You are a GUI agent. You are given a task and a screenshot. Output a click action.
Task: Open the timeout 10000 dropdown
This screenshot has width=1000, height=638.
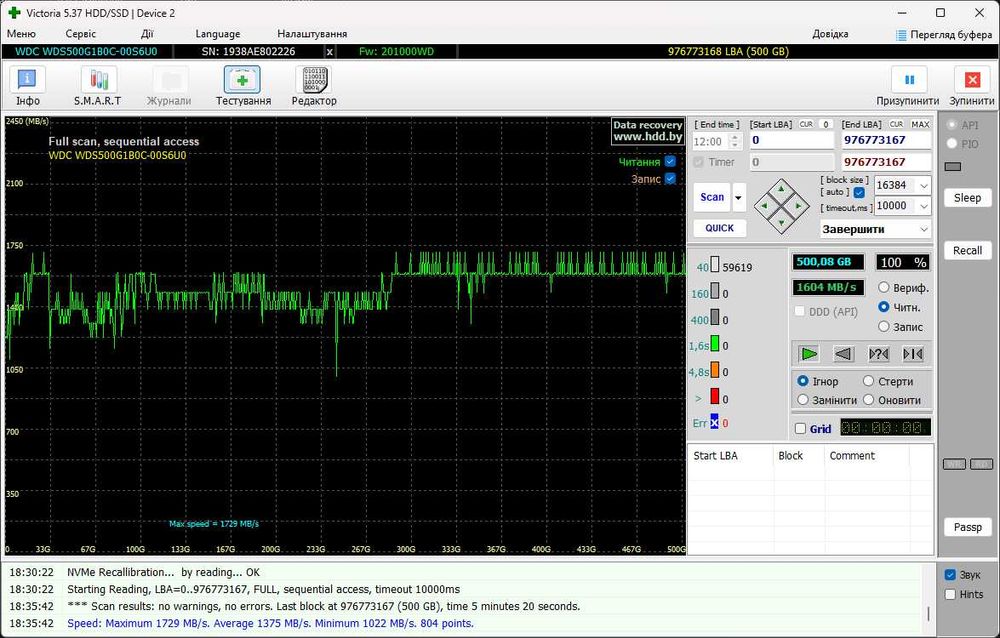(923, 206)
